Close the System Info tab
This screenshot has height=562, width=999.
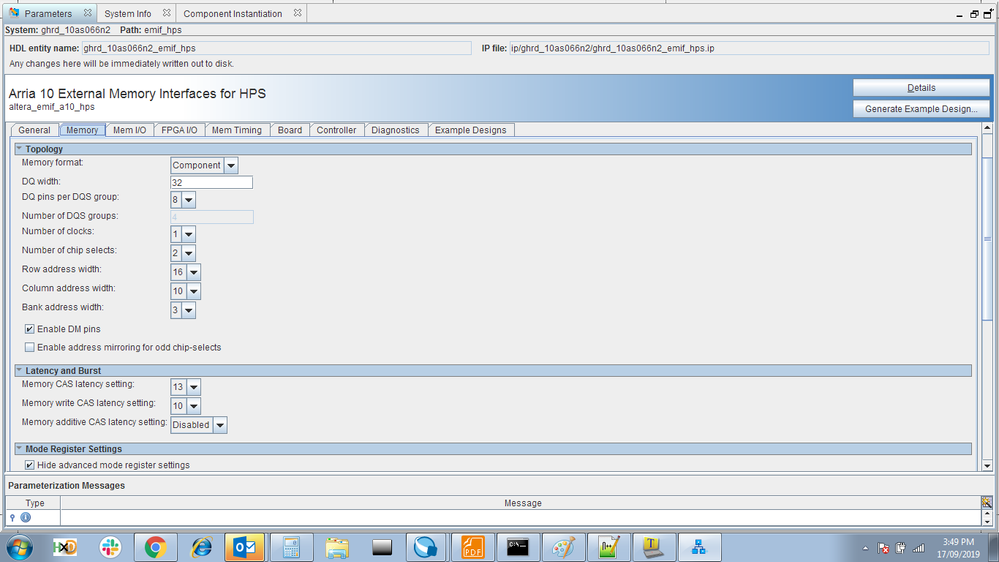[166, 13]
